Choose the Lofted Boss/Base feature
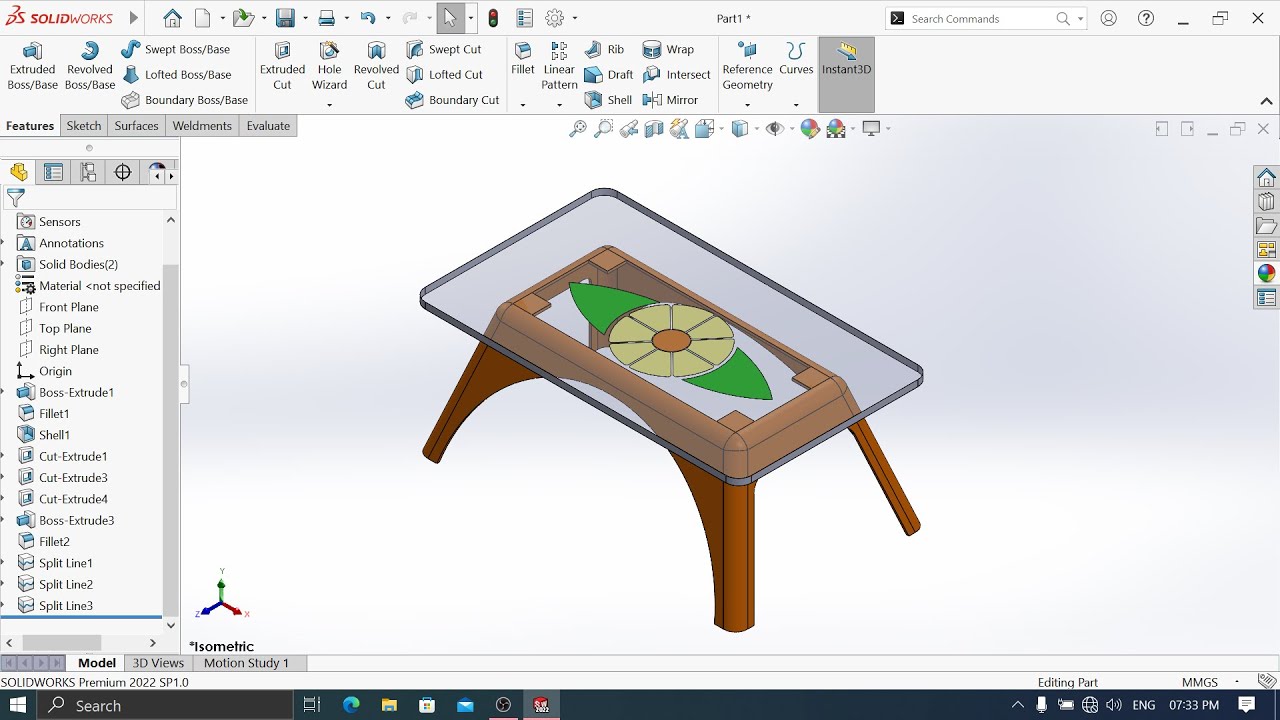This screenshot has height=720, width=1280. tap(176, 74)
